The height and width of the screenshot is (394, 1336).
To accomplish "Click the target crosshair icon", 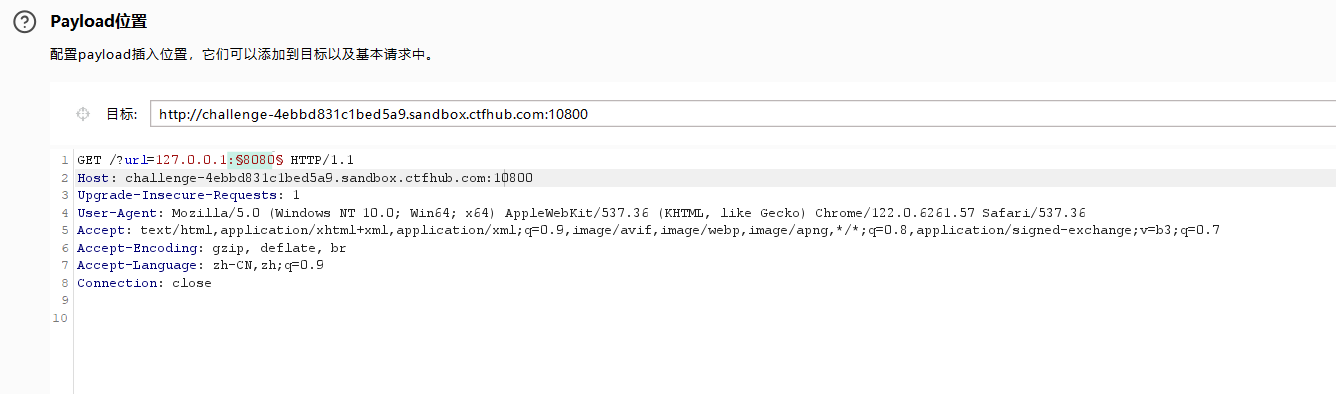I will [84, 114].
